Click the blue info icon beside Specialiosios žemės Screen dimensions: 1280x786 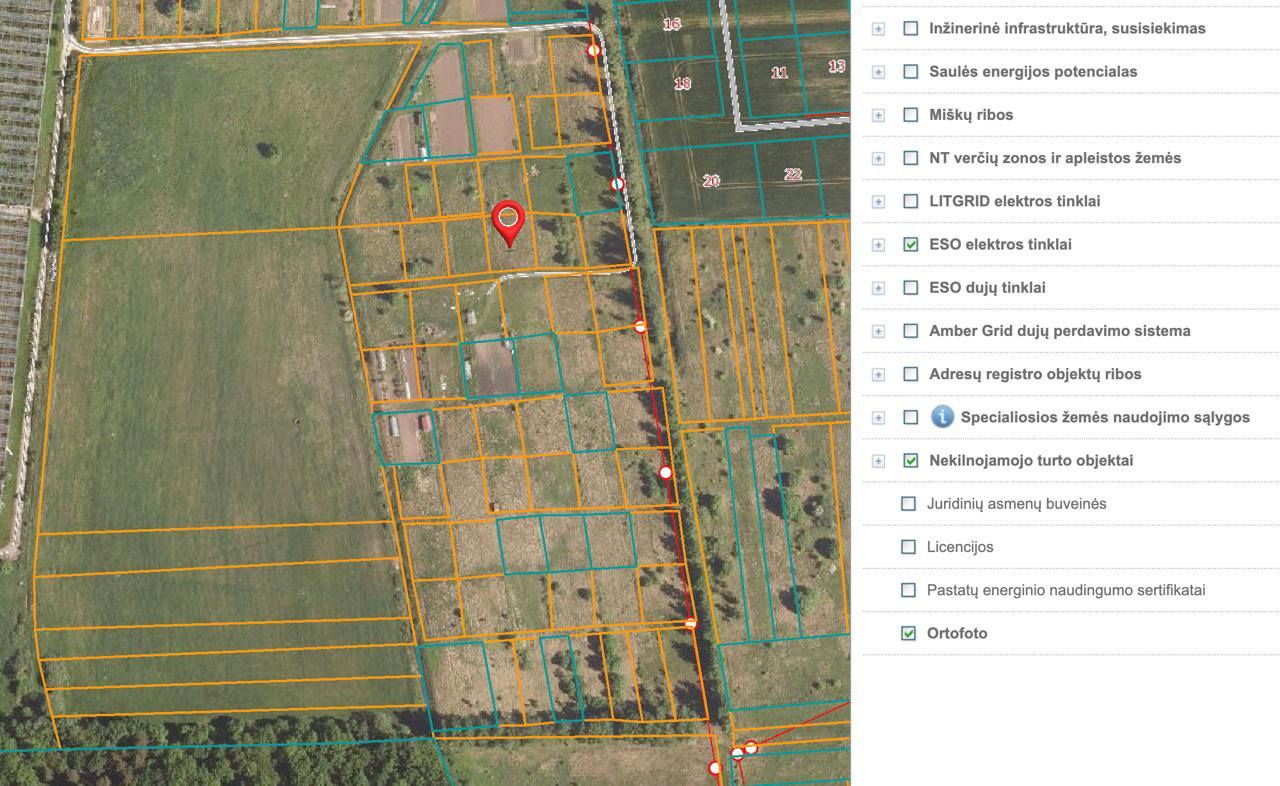(x=942, y=417)
